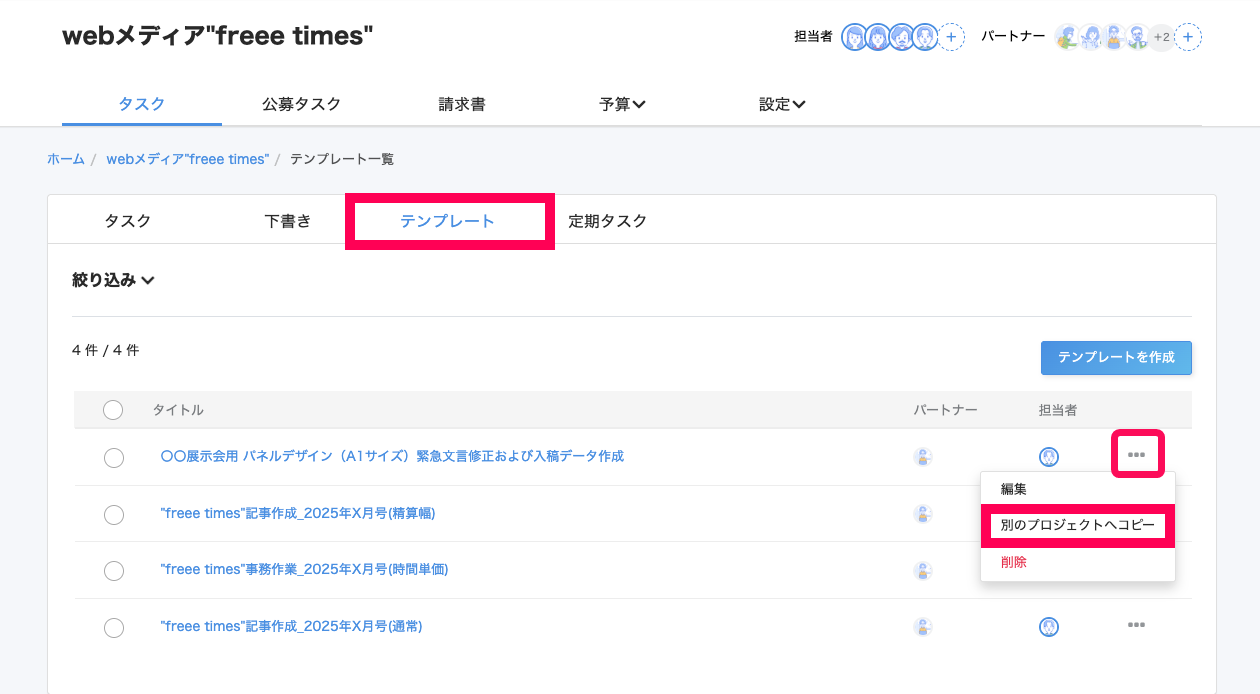The image size is (1260, 694).
Task: Open the 予算 dropdown in top navigation
Action: coord(622,104)
